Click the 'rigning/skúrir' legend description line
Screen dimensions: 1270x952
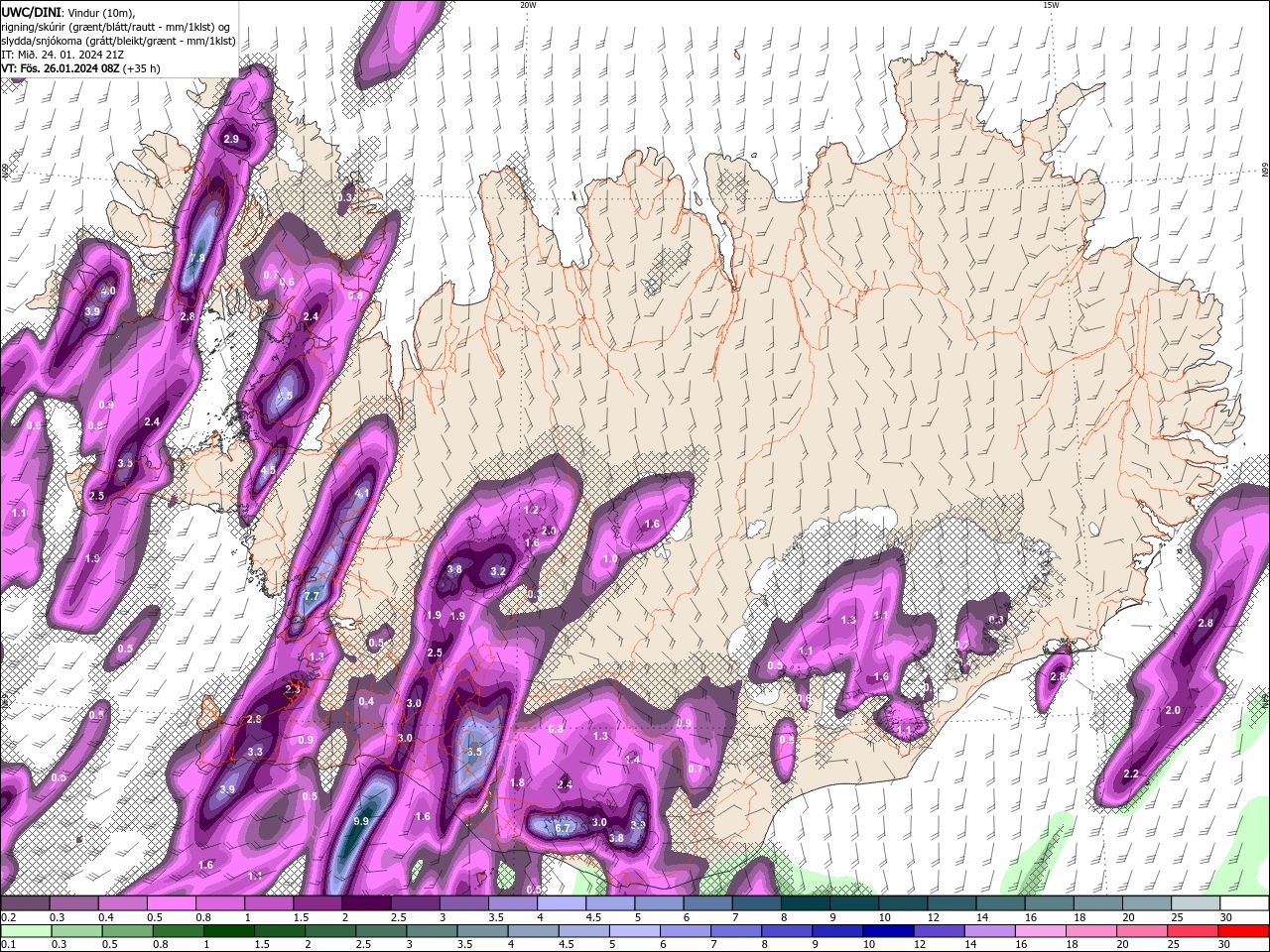(114, 27)
